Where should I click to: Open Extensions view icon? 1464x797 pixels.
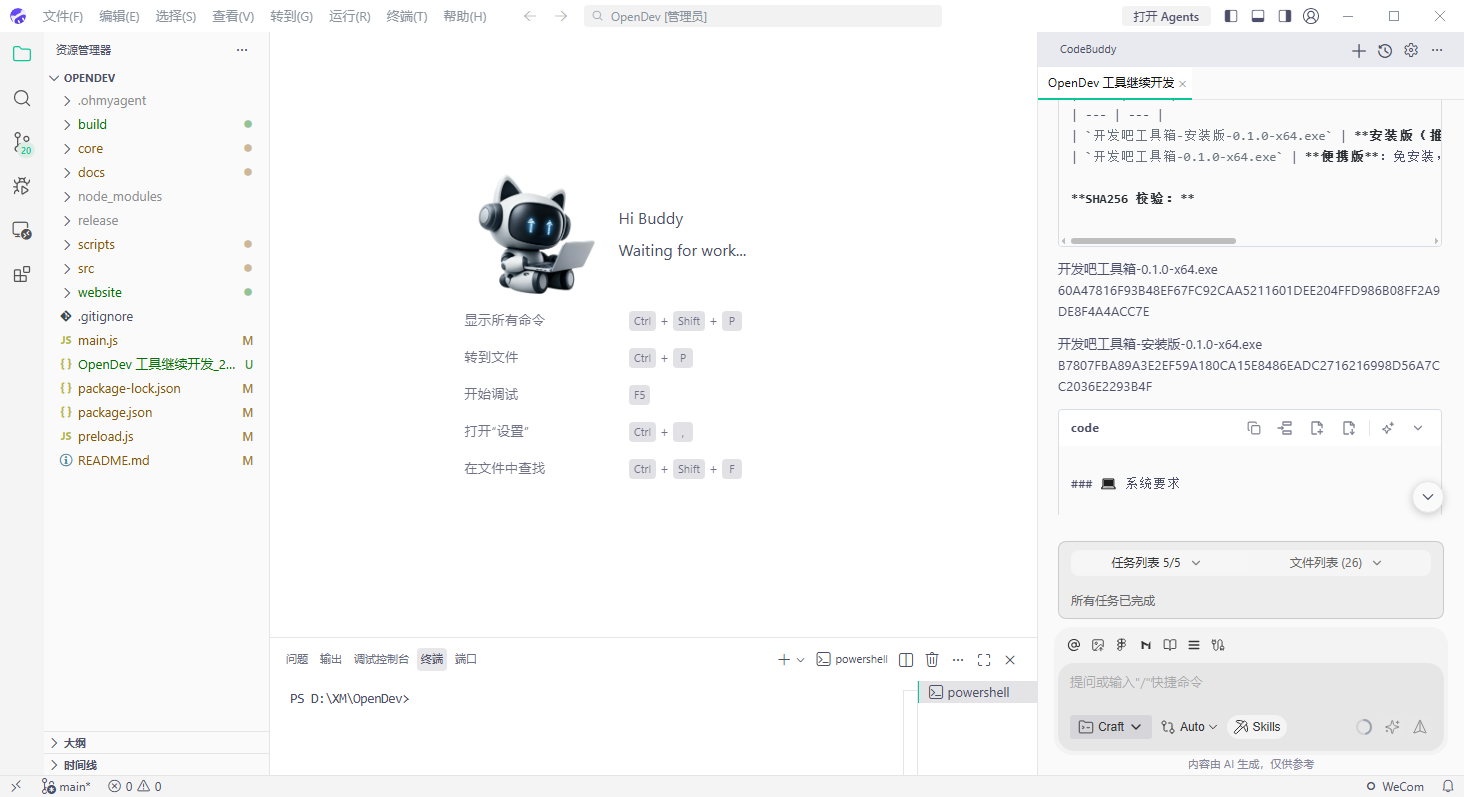pos(21,274)
